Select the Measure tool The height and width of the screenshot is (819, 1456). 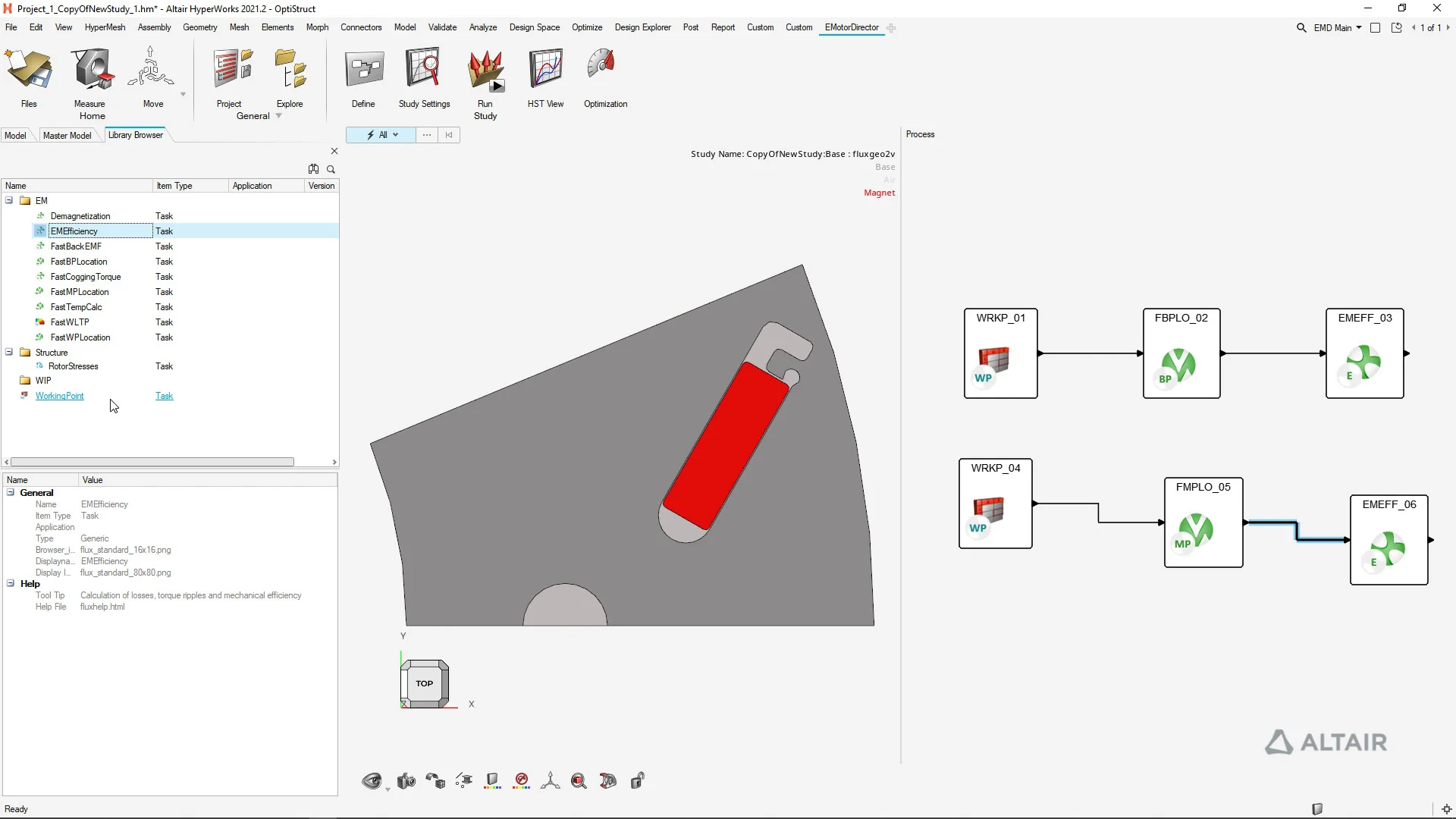91,78
